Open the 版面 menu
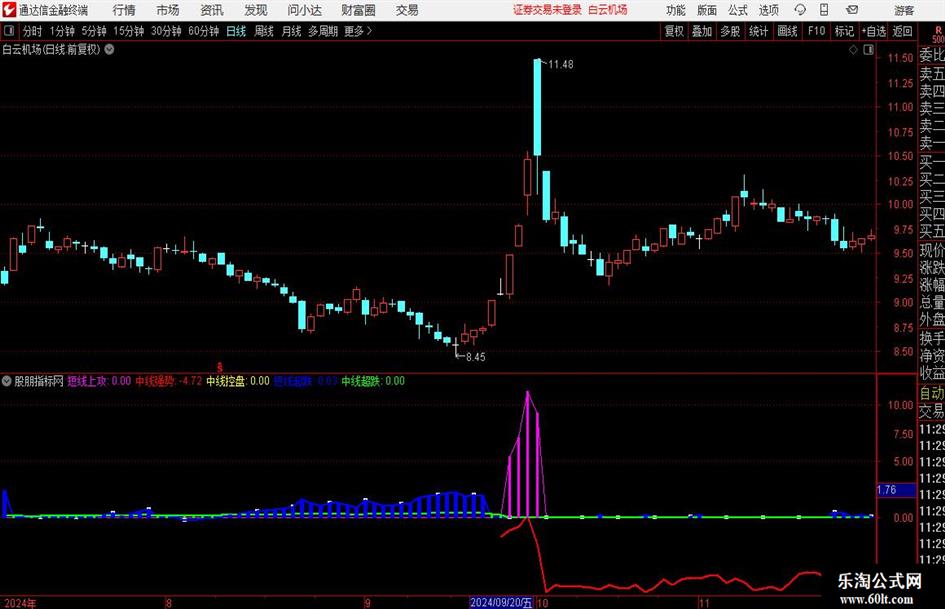The height and width of the screenshot is (609, 945). pyautogui.click(x=707, y=10)
